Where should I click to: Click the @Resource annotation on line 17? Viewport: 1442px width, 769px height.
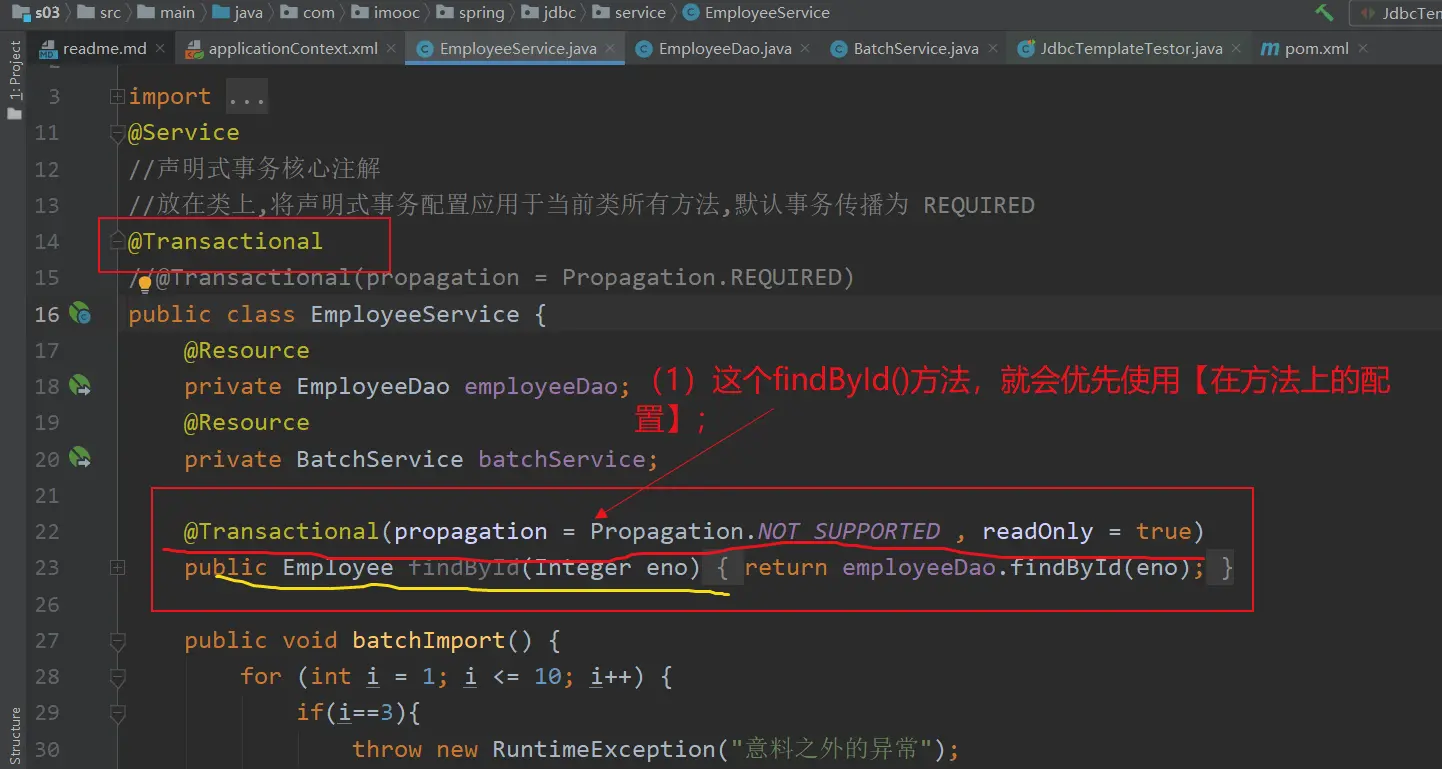(247, 350)
